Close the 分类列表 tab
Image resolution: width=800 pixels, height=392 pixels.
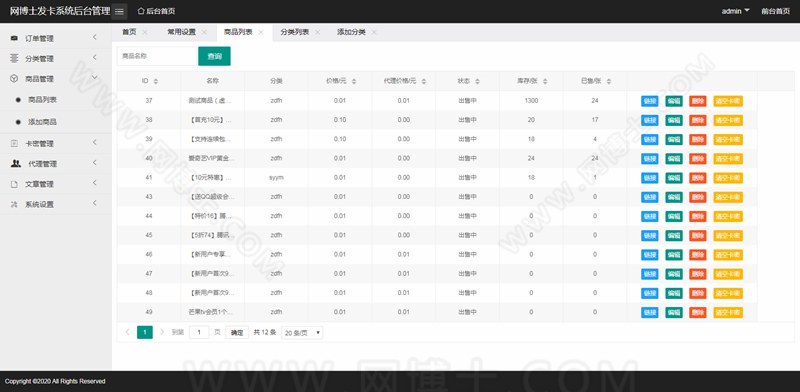(x=317, y=32)
